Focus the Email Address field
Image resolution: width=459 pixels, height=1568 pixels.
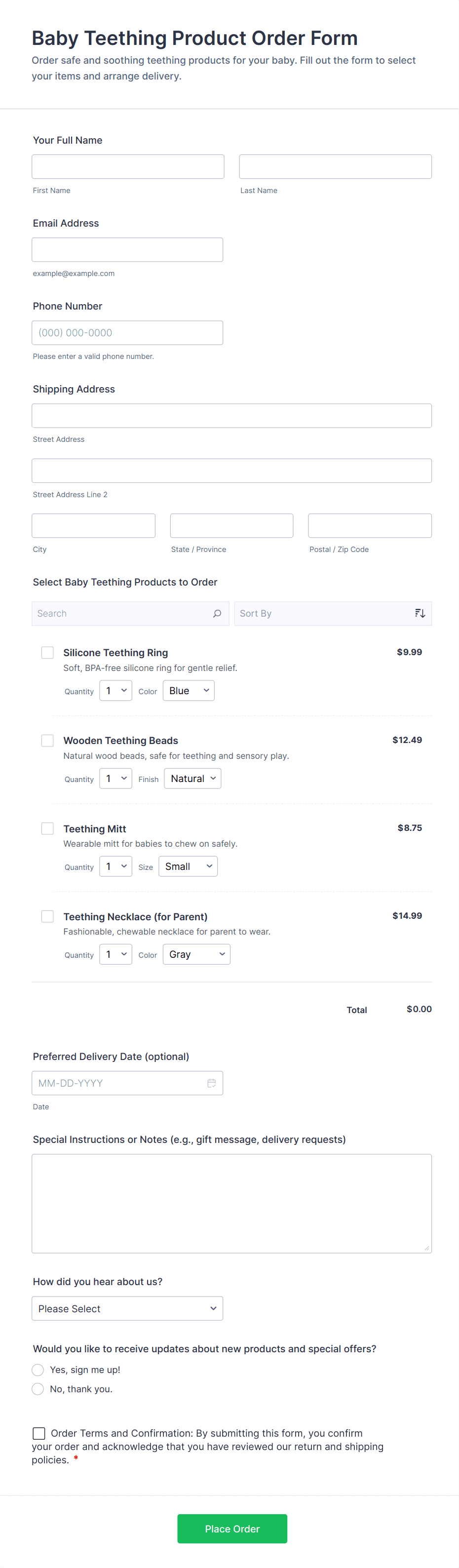(x=127, y=249)
